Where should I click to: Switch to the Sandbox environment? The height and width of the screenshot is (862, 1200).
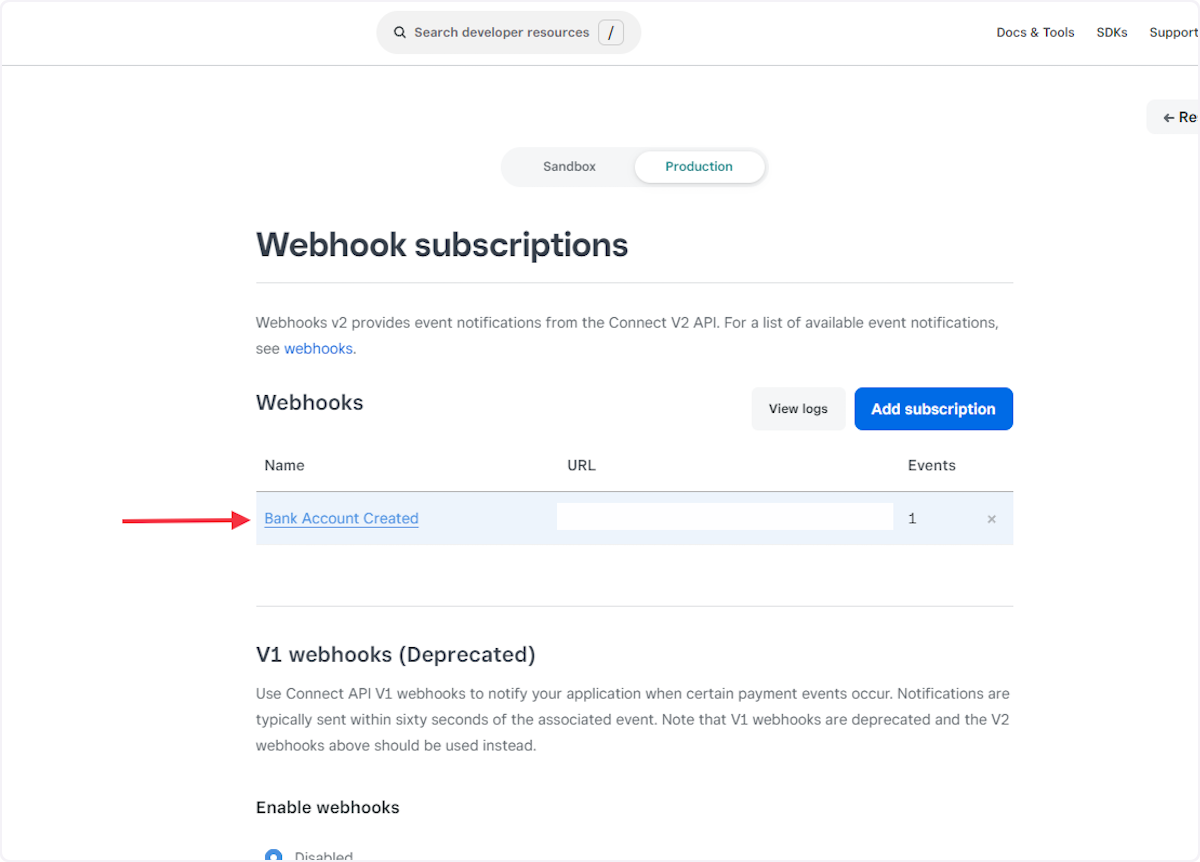pos(569,166)
